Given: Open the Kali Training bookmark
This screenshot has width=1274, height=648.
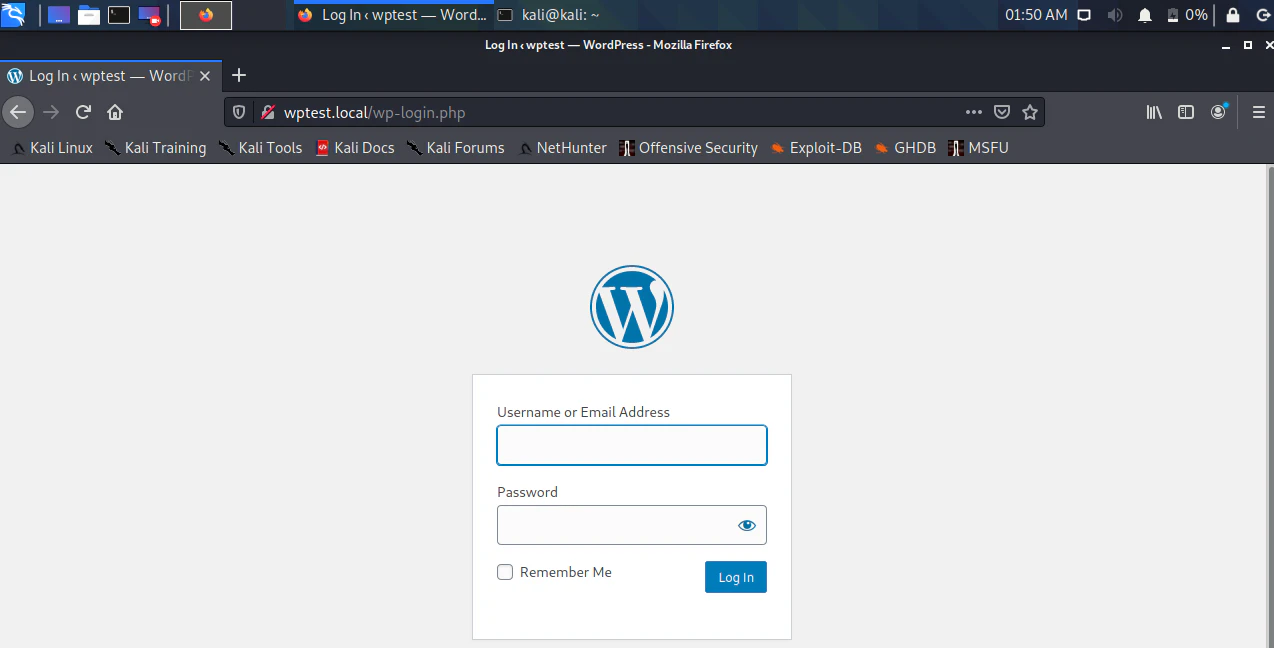Looking at the screenshot, I should (x=155, y=148).
